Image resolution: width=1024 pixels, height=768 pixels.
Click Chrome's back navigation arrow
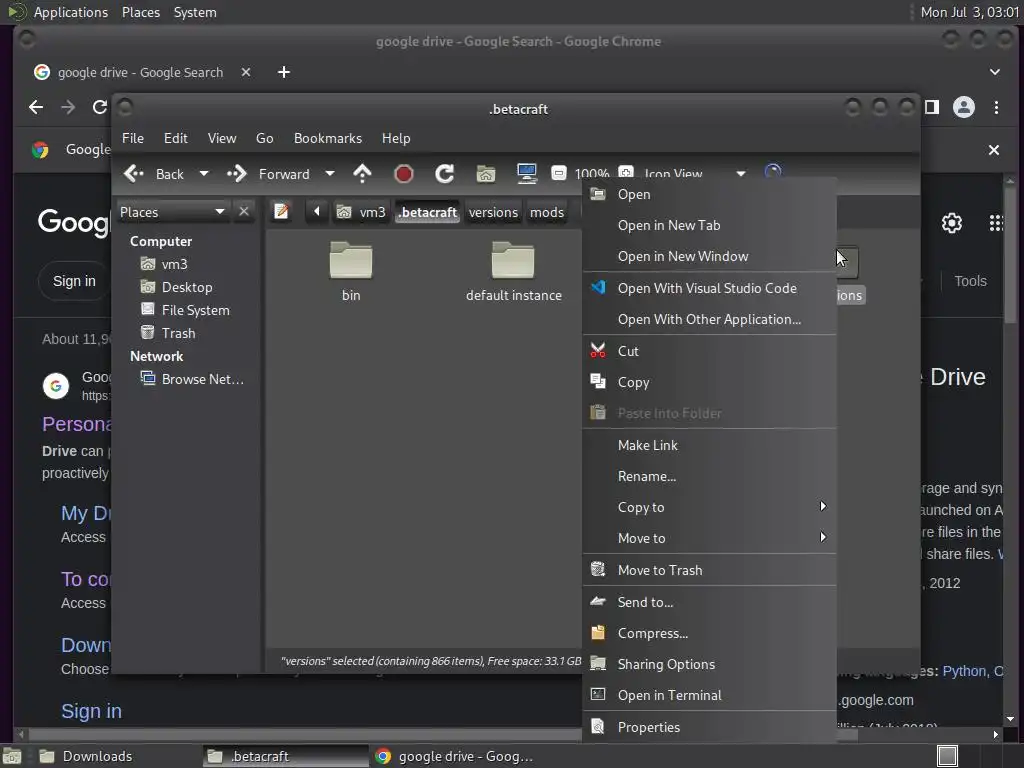click(37, 107)
